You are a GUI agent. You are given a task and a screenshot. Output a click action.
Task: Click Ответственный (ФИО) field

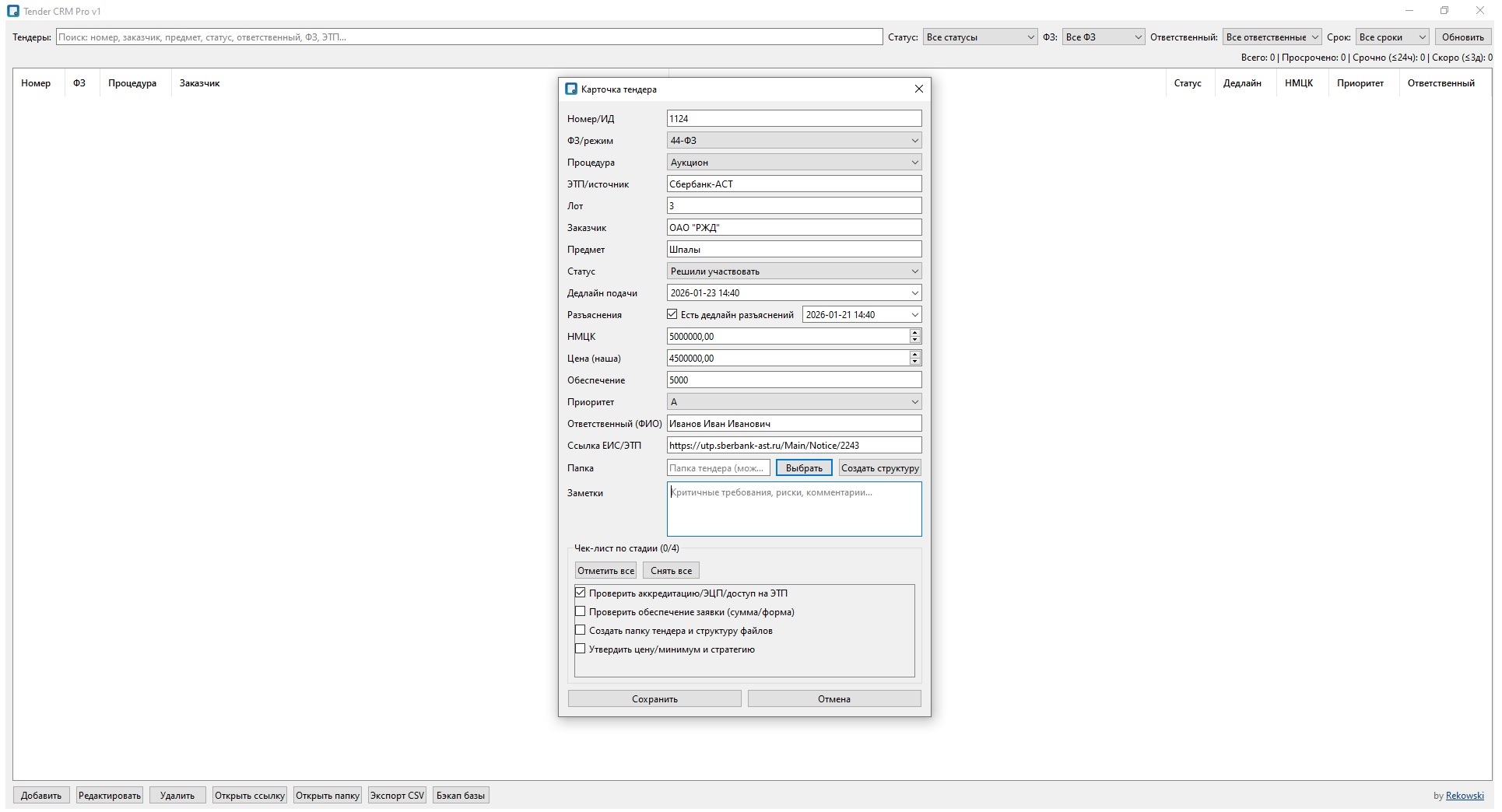click(x=795, y=424)
